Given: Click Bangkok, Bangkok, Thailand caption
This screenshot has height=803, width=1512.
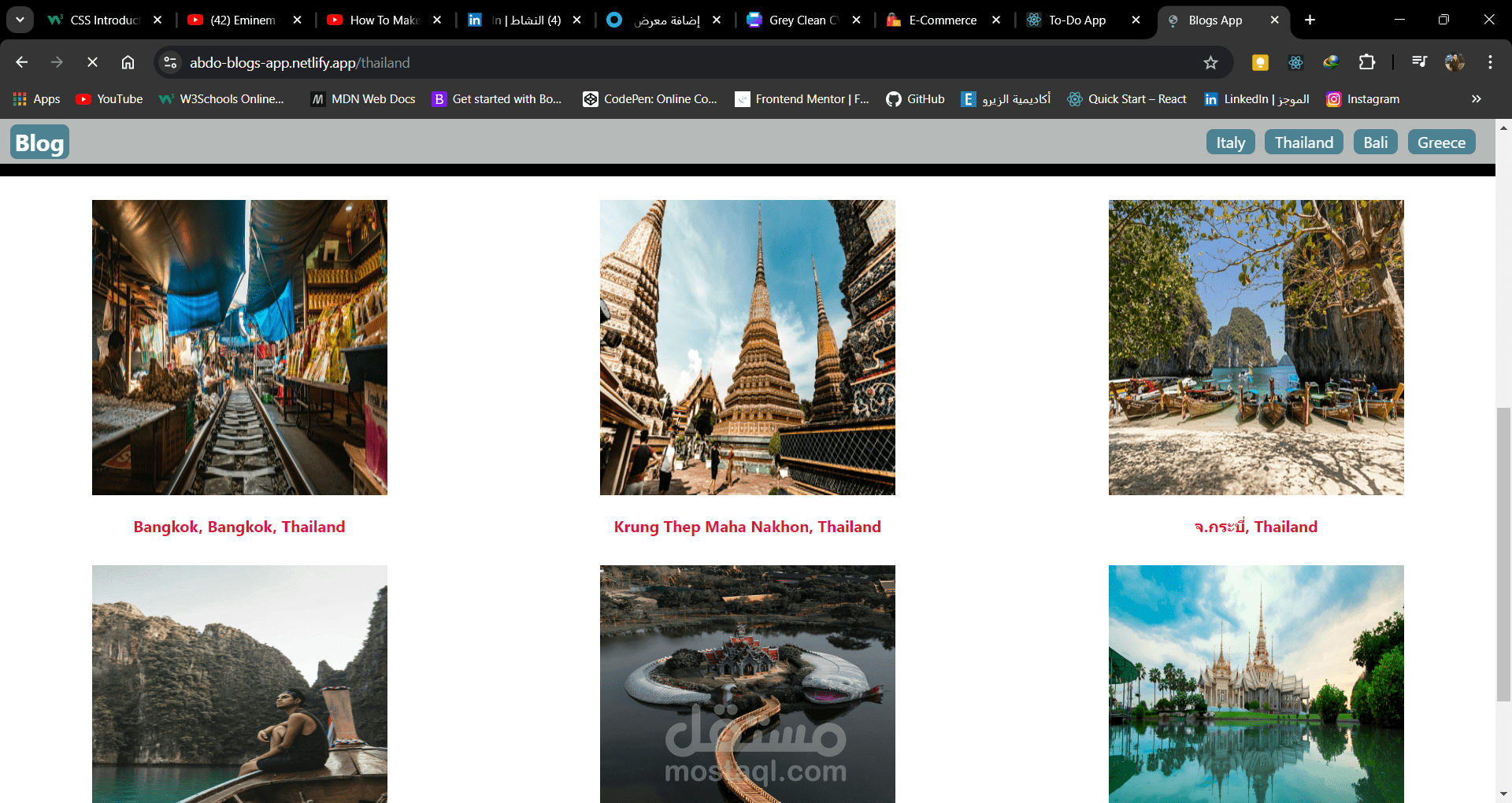Looking at the screenshot, I should [x=239, y=527].
